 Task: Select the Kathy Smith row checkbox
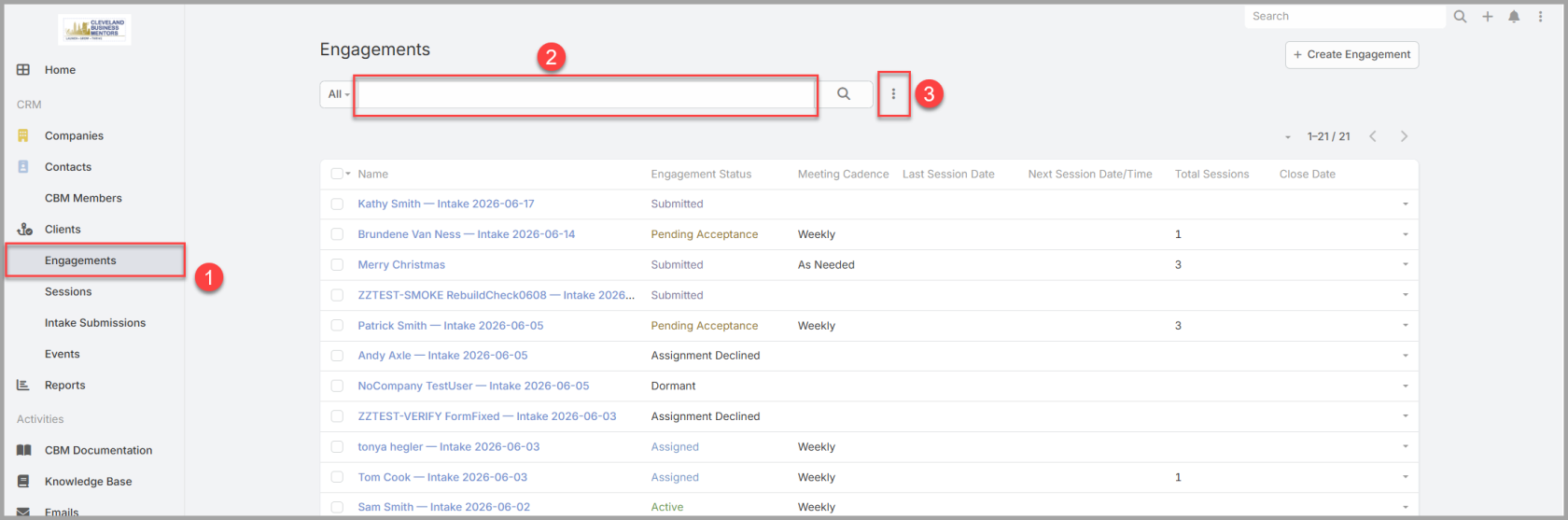[337, 204]
